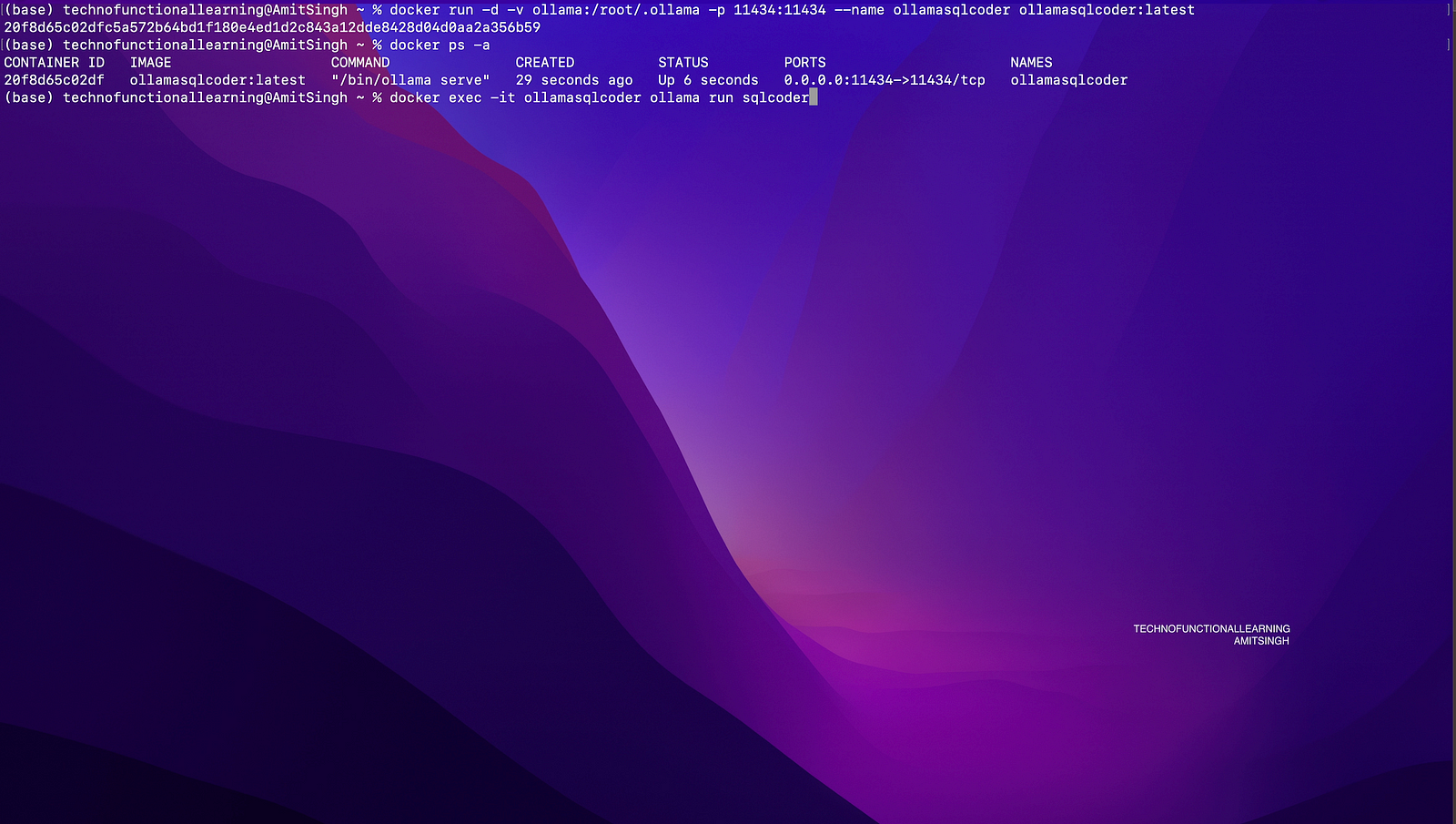
Task: Click the STATUS column header
Action: pyautogui.click(x=682, y=63)
